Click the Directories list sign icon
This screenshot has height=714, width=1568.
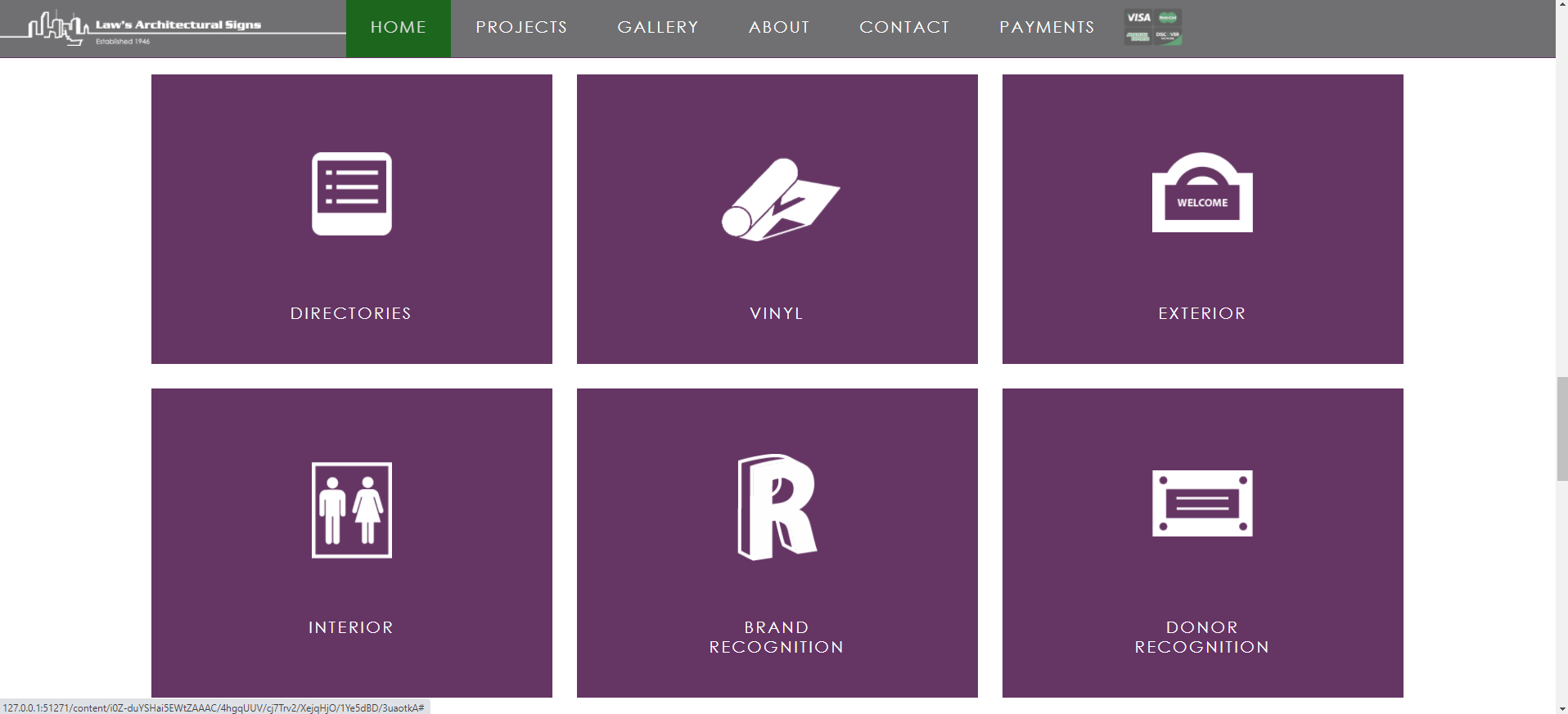tap(352, 194)
